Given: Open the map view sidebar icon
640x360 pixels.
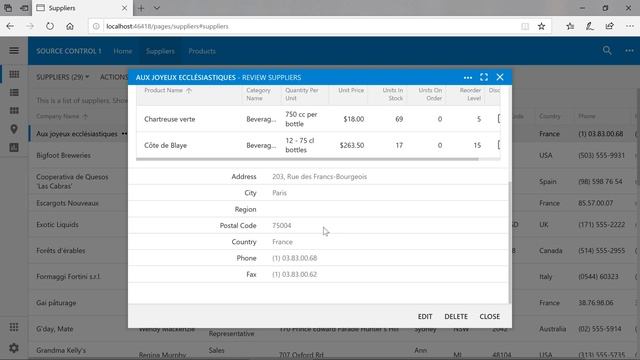Looking at the screenshot, I should (x=14, y=129).
